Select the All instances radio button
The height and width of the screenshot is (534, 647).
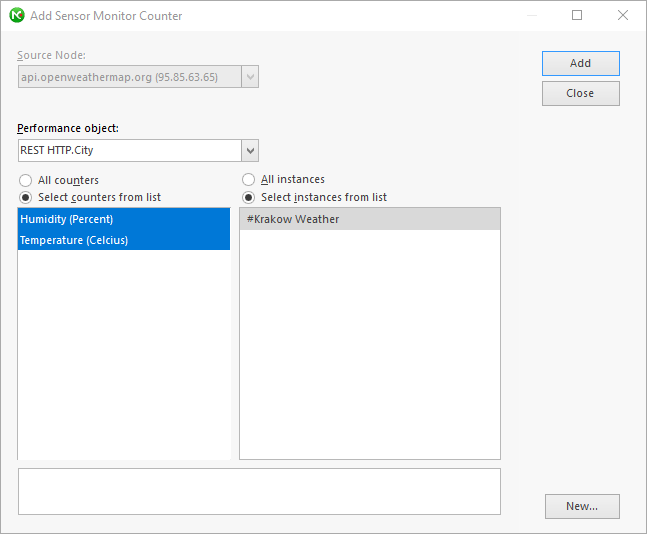[248, 180]
